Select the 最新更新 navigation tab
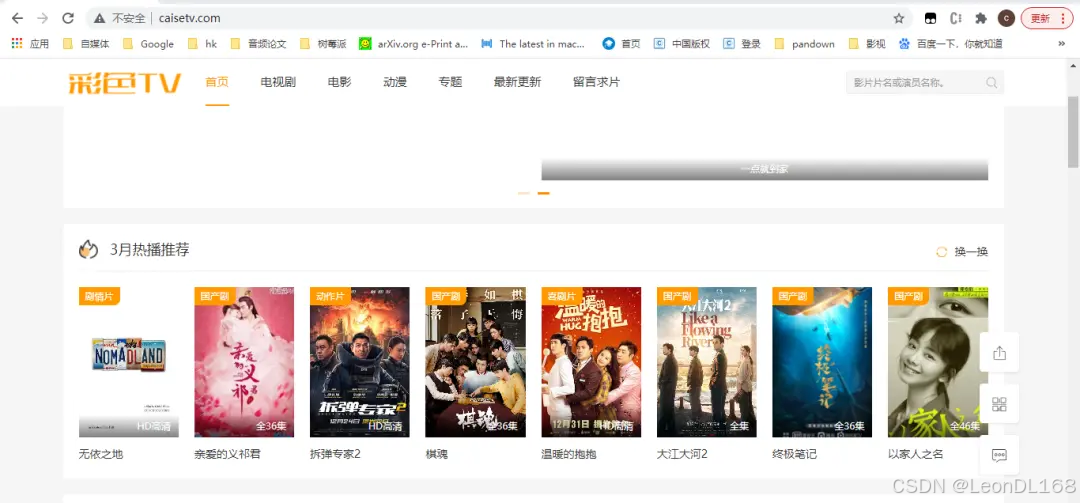This screenshot has height=503, width=1080. click(x=517, y=82)
